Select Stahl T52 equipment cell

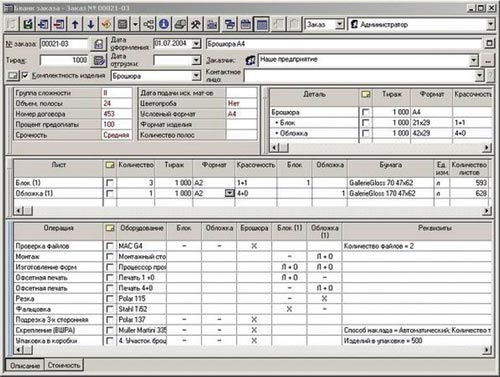(x=142, y=309)
